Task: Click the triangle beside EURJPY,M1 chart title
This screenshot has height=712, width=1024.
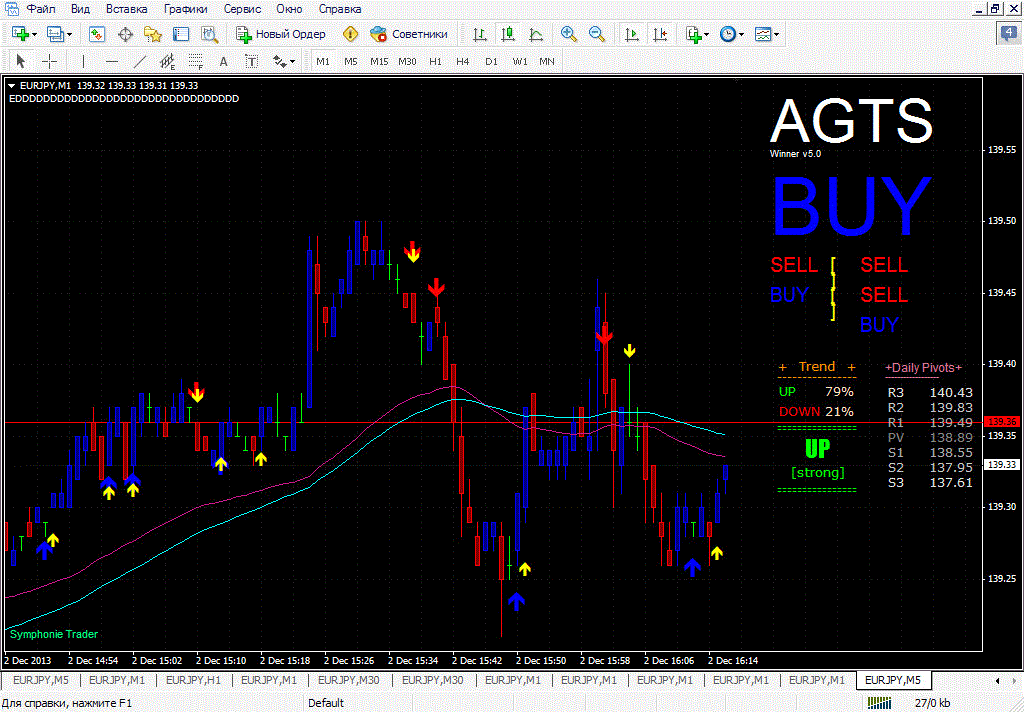Action: [12, 86]
